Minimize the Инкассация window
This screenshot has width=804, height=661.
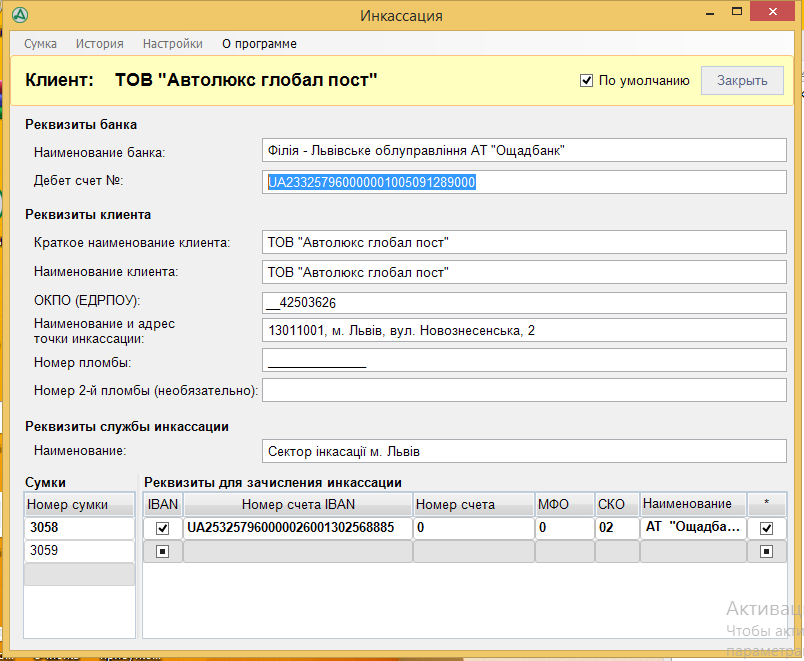coord(710,13)
